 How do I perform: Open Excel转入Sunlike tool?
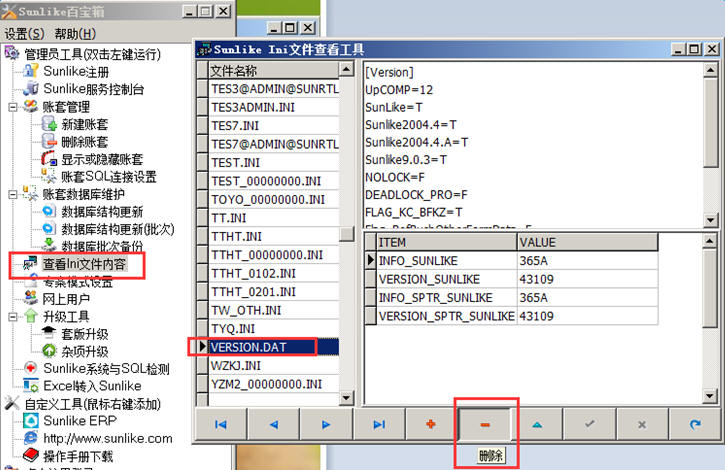click(x=92, y=386)
